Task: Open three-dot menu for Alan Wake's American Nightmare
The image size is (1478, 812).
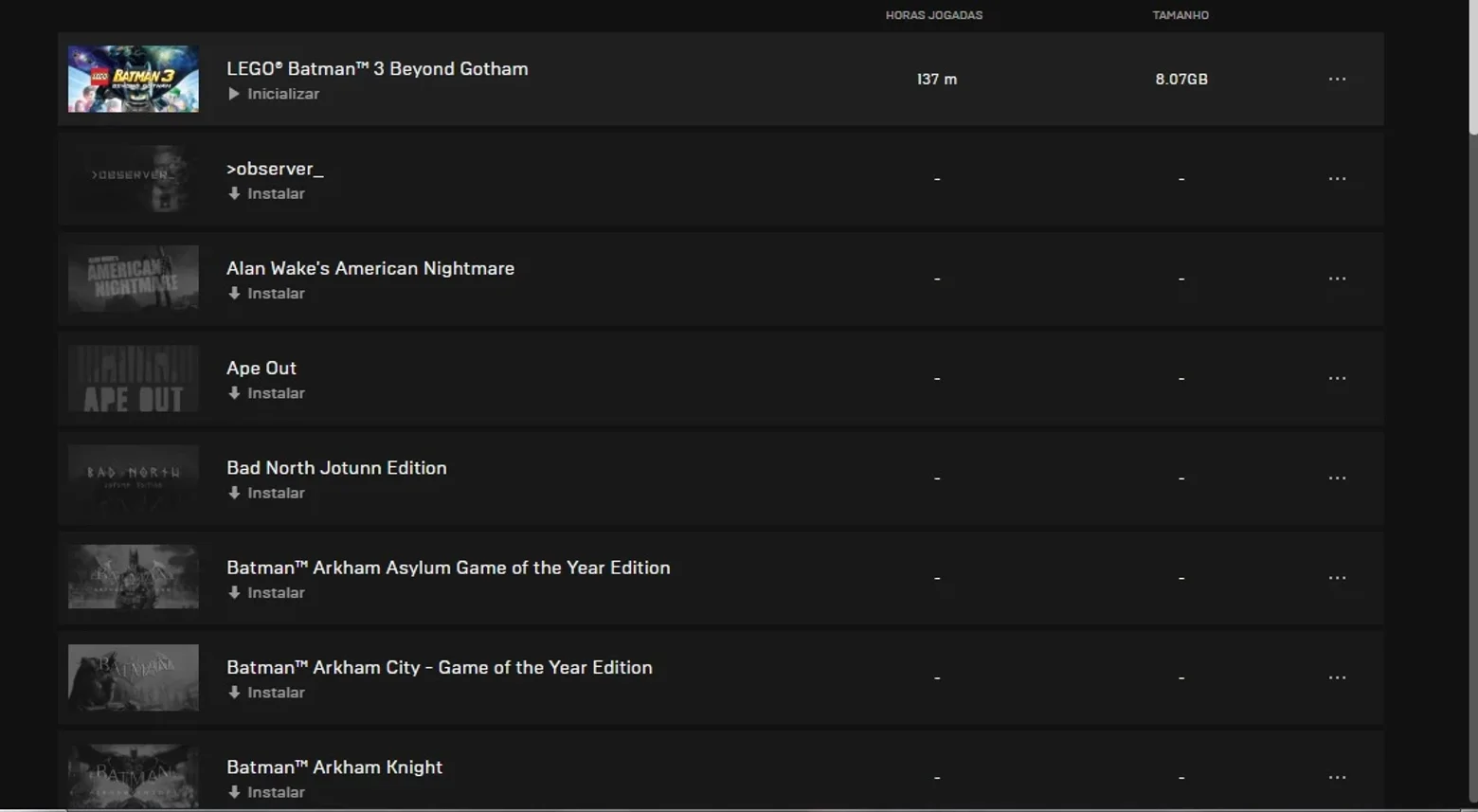Action: pos(1337,279)
